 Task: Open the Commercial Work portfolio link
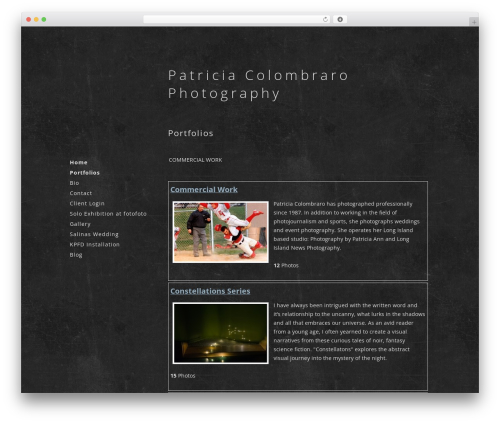click(x=204, y=190)
